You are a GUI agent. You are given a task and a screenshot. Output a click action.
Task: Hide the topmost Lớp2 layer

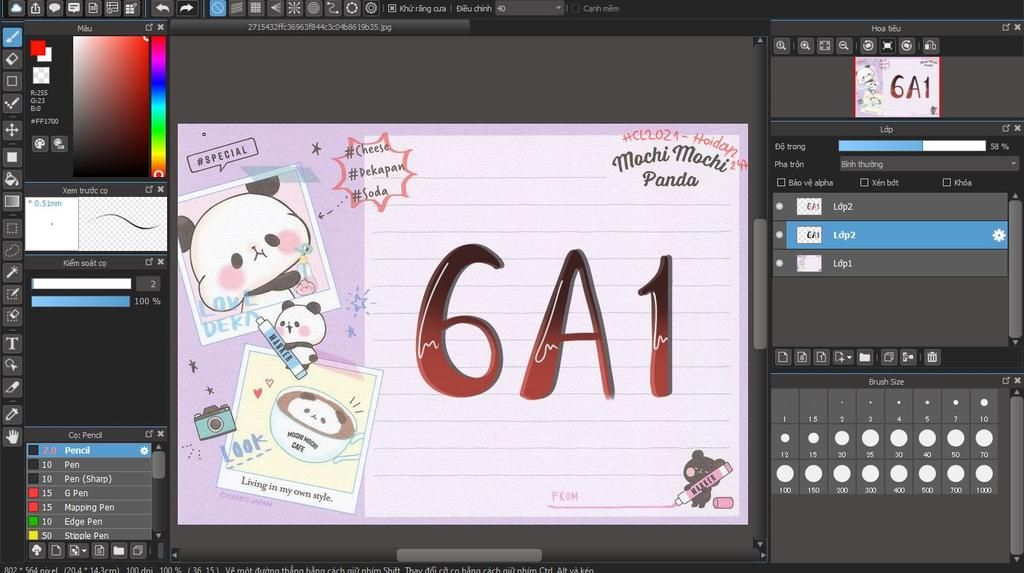click(779, 206)
